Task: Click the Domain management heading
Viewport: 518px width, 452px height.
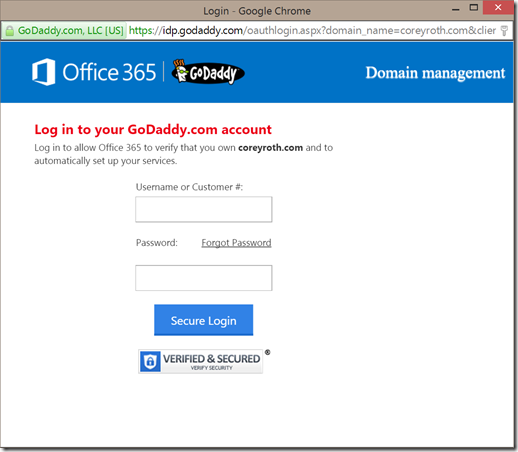Action: pyautogui.click(x=435, y=73)
